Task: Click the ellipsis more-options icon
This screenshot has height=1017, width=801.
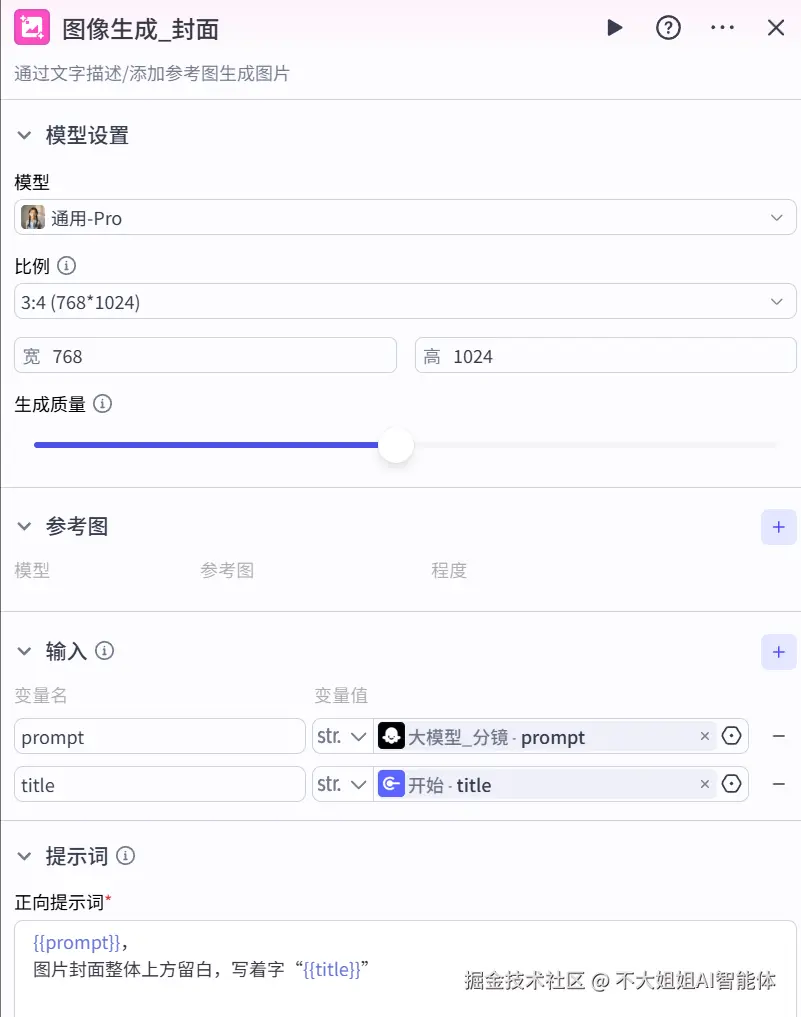Action: (x=722, y=28)
